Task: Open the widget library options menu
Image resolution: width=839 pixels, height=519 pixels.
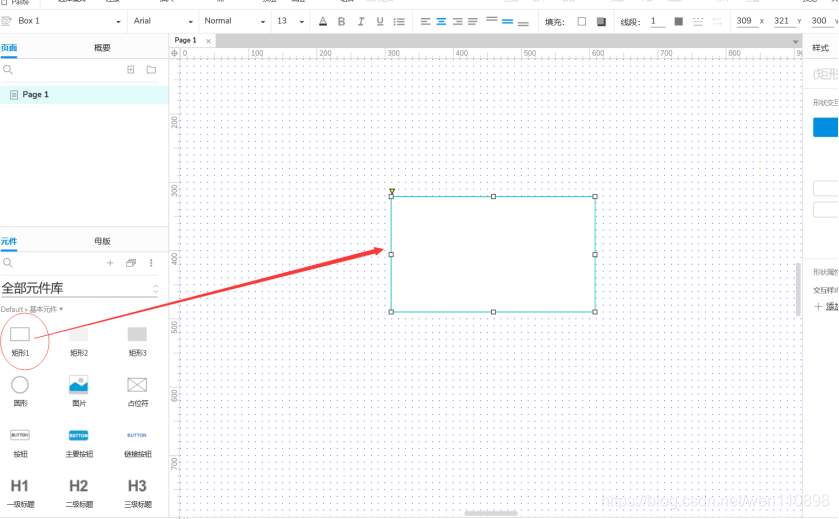Action: (x=151, y=263)
